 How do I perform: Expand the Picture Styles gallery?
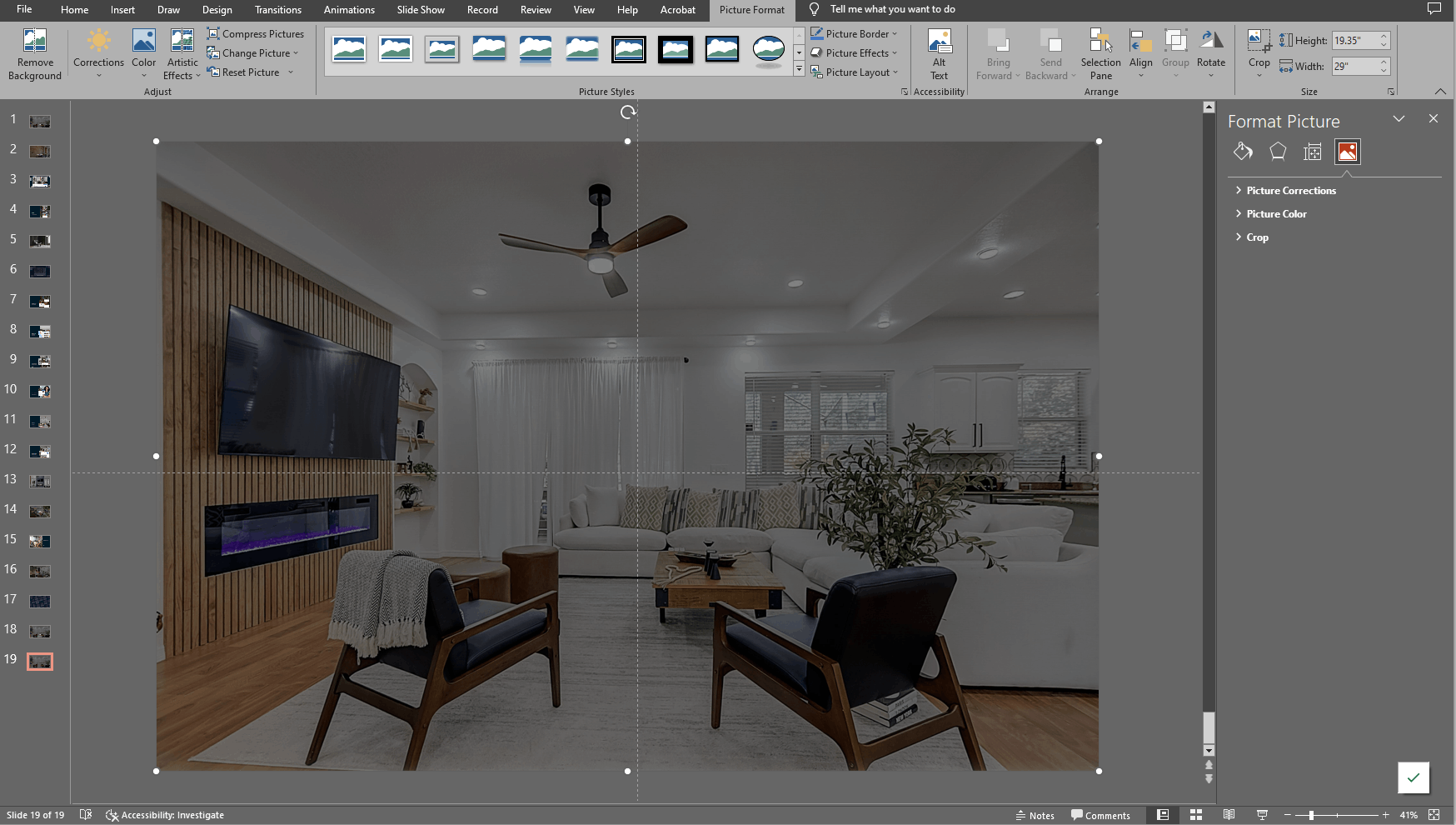(799, 70)
